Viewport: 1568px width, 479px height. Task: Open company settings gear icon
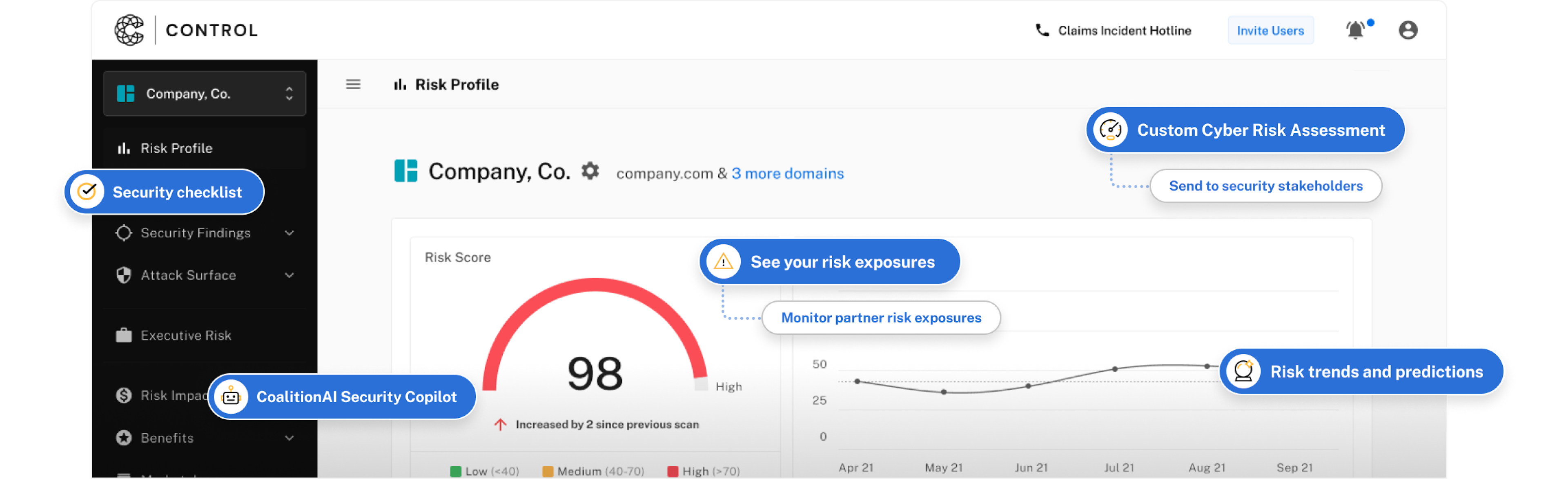coord(590,171)
